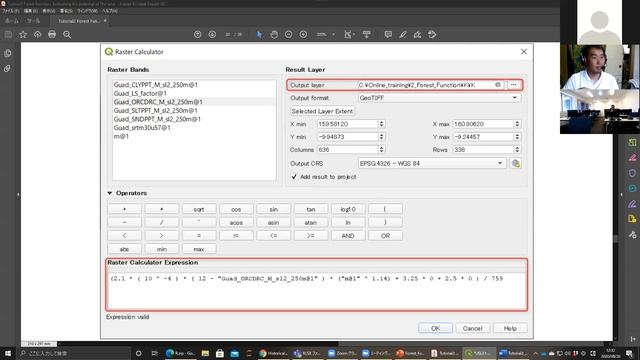640x360 pixels.
Task: Adjust the Y max spinner arrows
Action: tap(517, 137)
